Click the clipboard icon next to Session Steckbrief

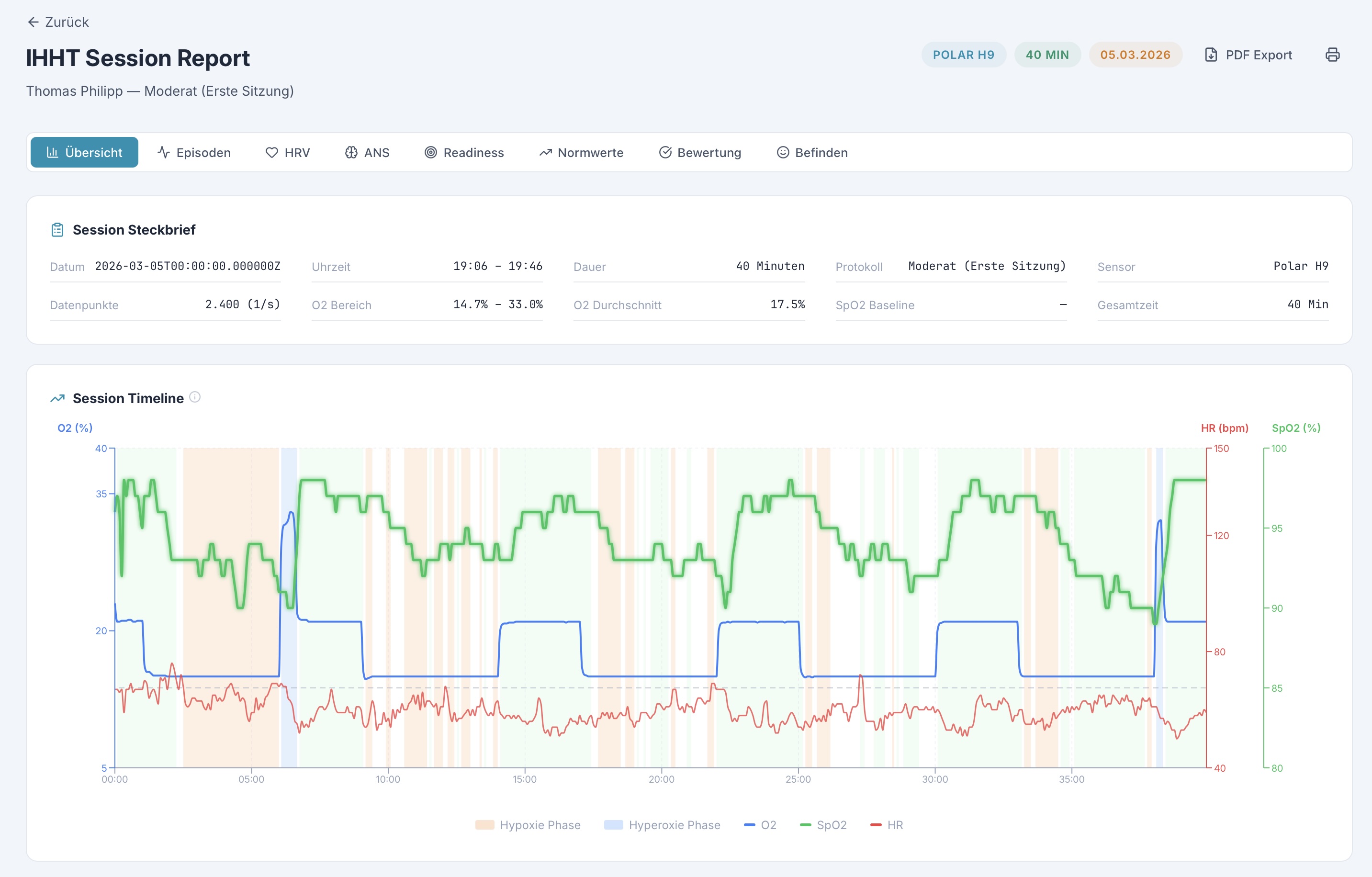[57, 229]
